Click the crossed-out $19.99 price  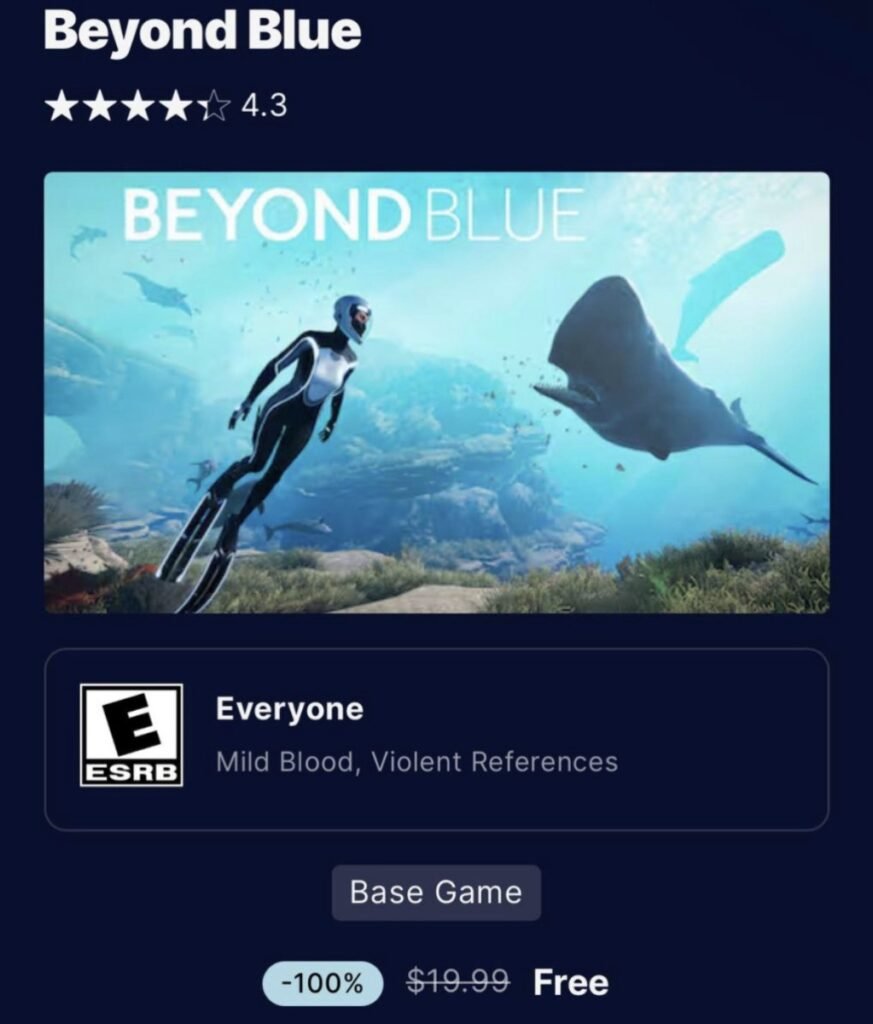click(x=458, y=981)
